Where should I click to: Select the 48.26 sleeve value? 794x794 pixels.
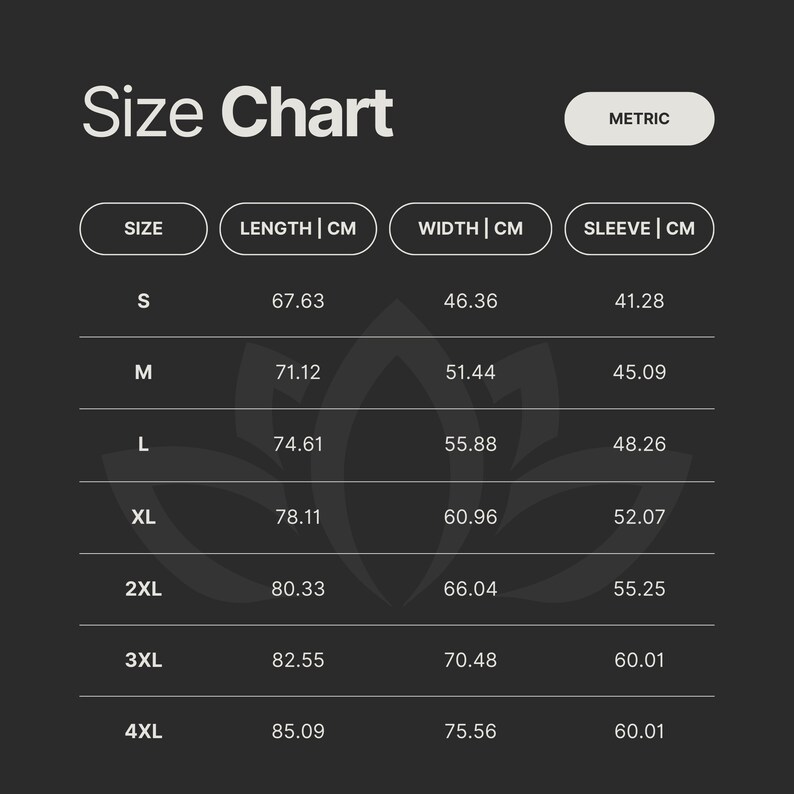click(x=639, y=444)
